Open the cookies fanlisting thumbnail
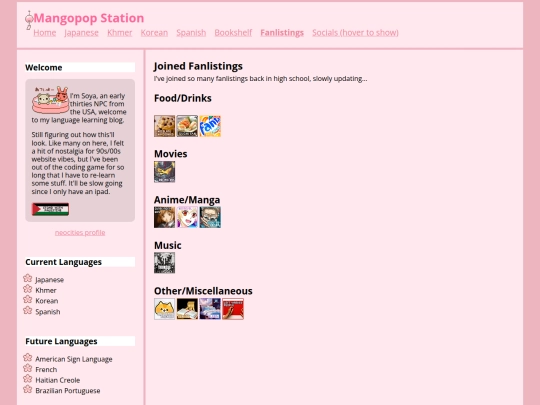540x405 pixels. coord(165,126)
